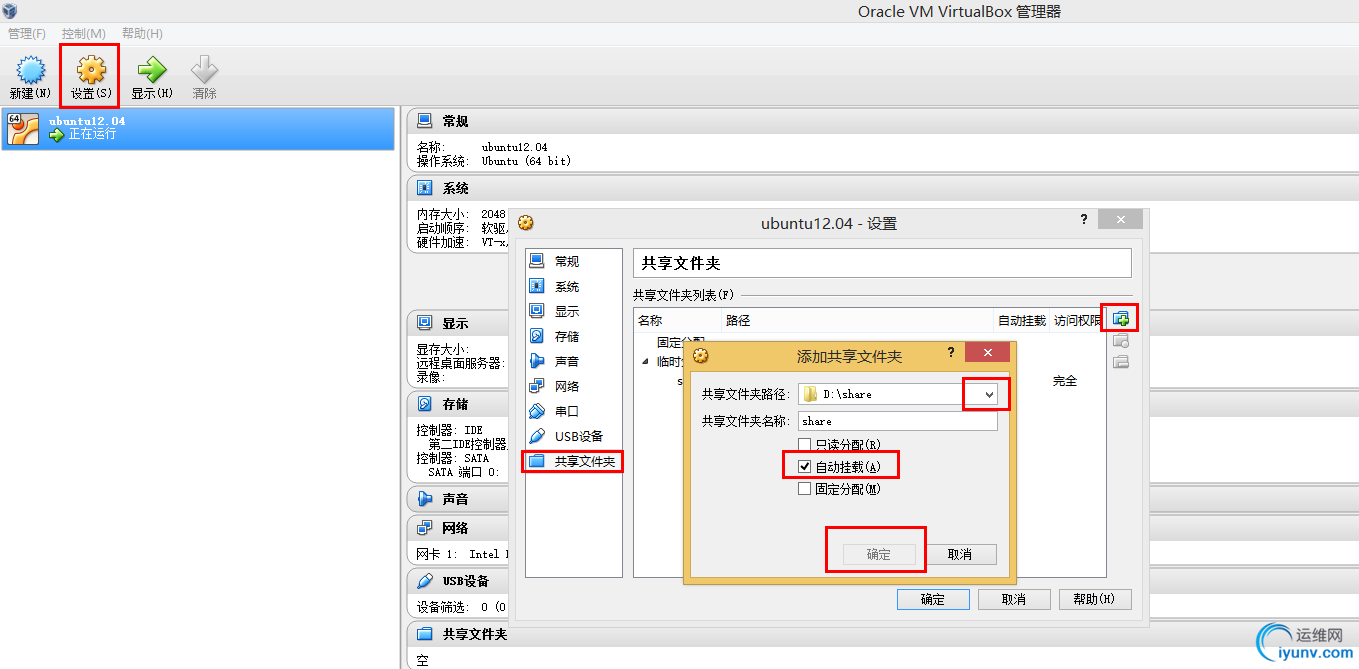Click the remove shared folder icon

[1121, 362]
